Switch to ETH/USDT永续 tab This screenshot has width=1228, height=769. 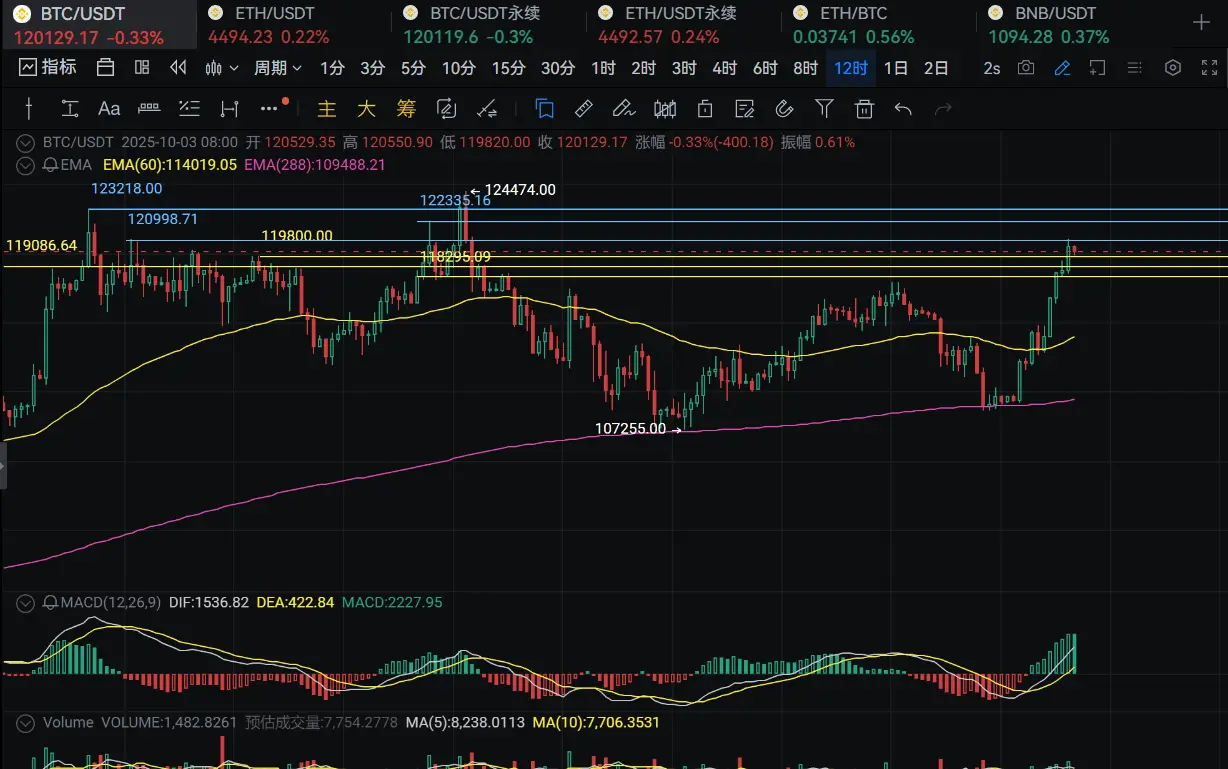[683, 25]
